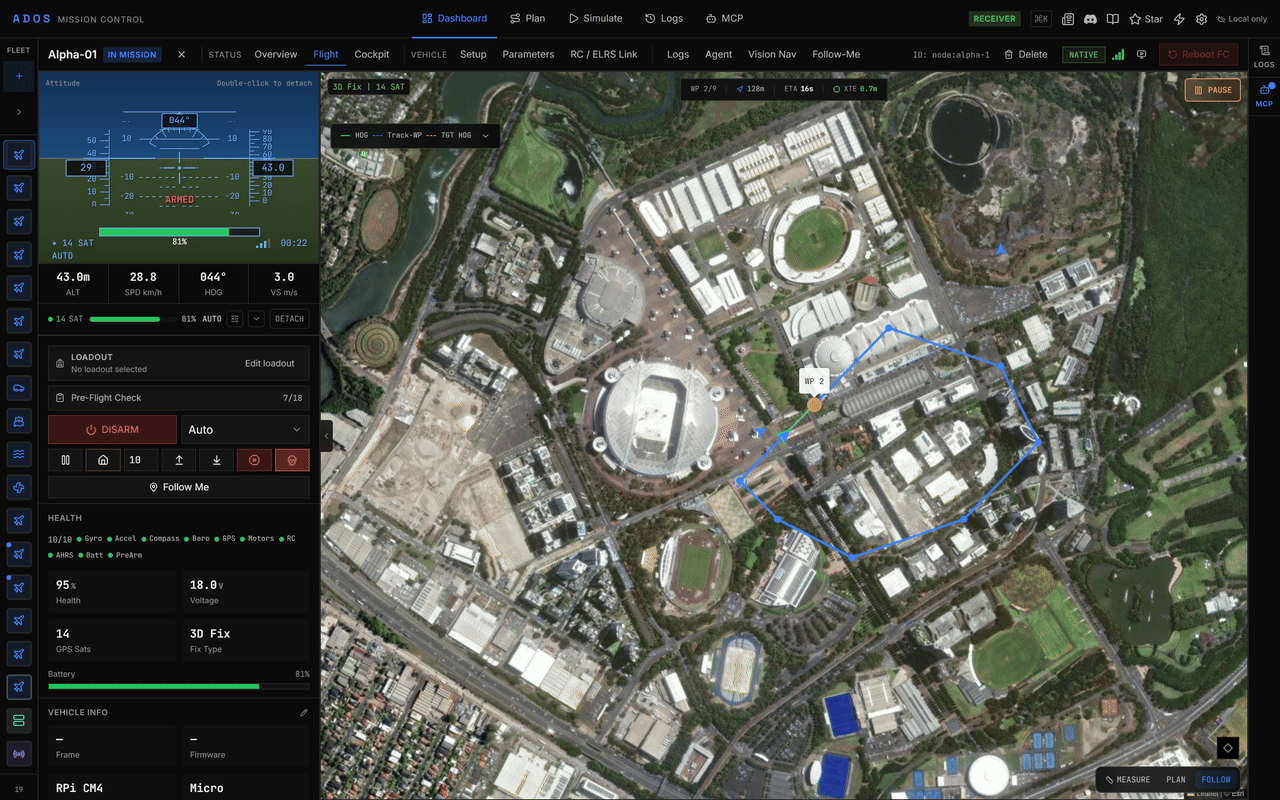Viewport: 1280px width, 800px height.
Task: Click the red kill-switch octagon icon
Action: point(254,460)
